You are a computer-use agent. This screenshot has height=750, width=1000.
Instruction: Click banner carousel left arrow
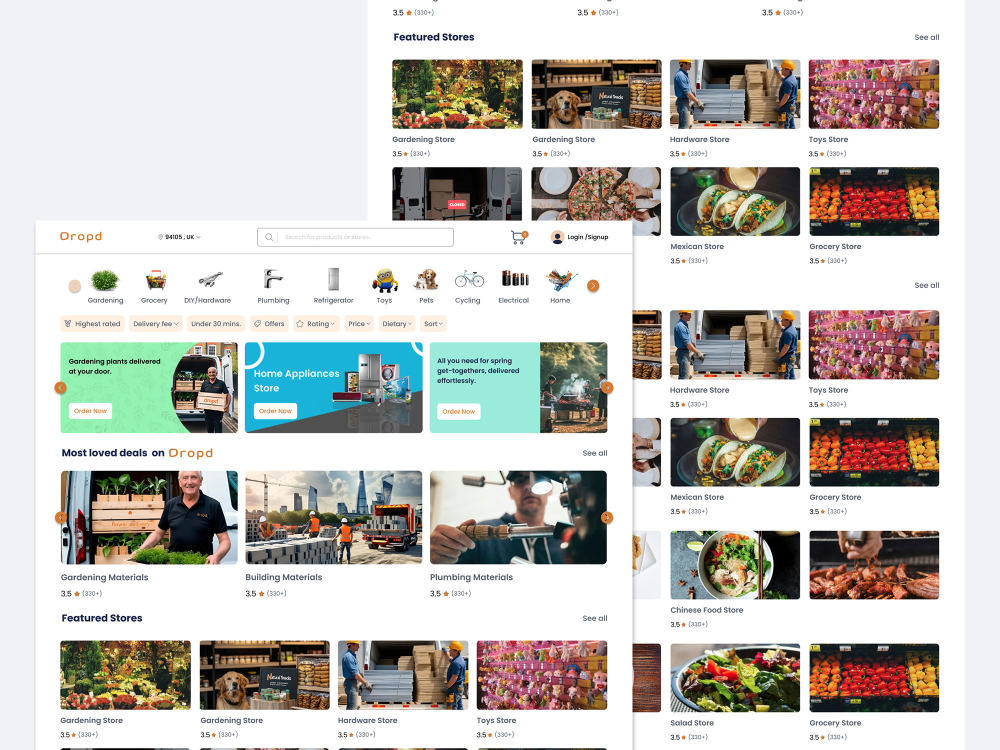click(x=61, y=388)
